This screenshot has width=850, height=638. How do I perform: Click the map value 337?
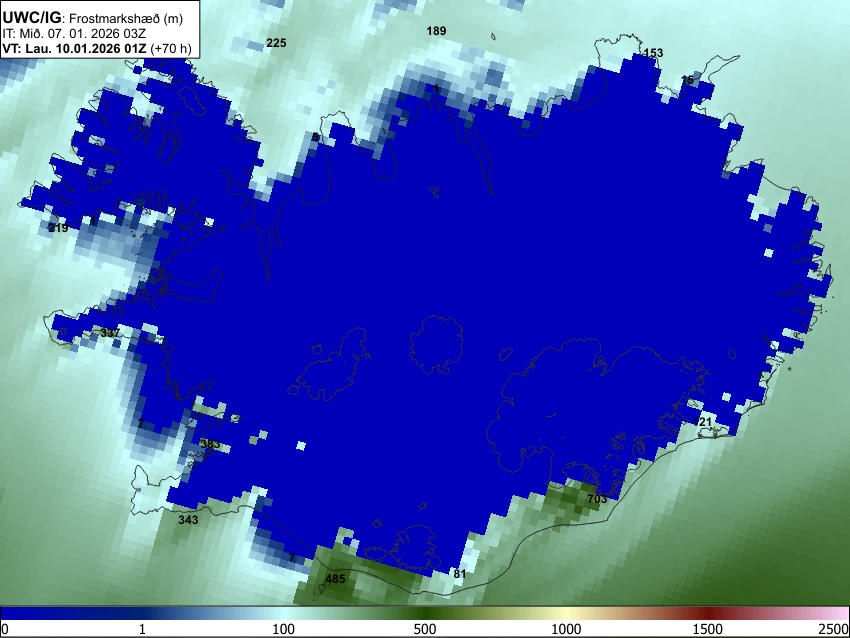click(110, 332)
